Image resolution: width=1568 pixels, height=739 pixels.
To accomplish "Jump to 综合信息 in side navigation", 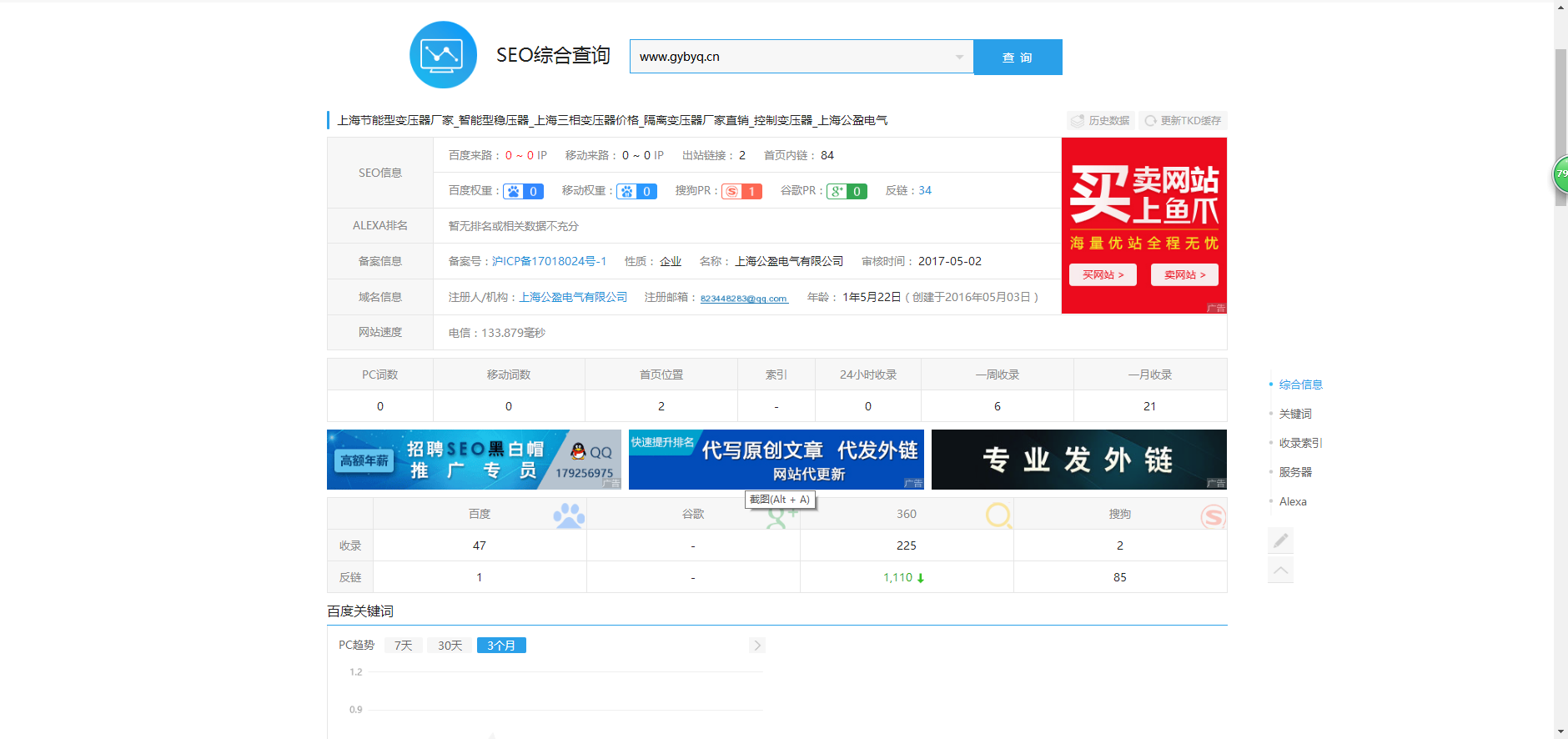I will tap(1300, 385).
